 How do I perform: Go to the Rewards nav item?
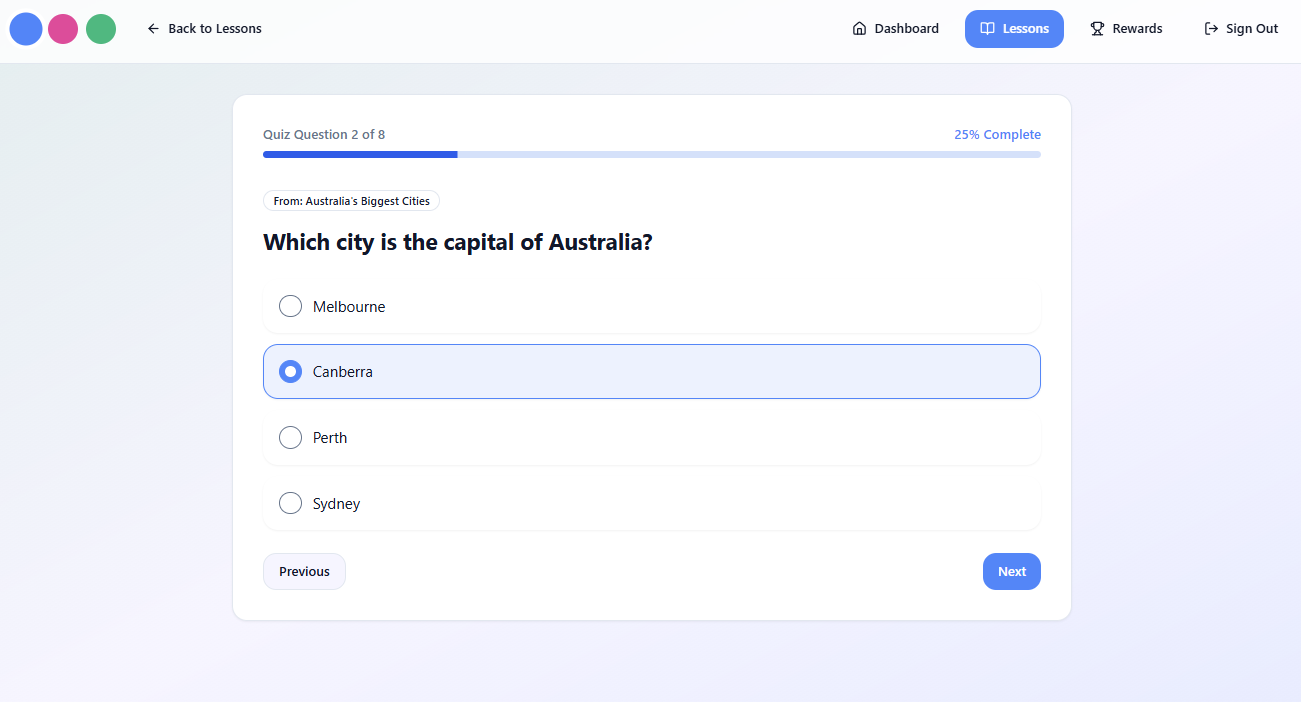point(1126,29)
